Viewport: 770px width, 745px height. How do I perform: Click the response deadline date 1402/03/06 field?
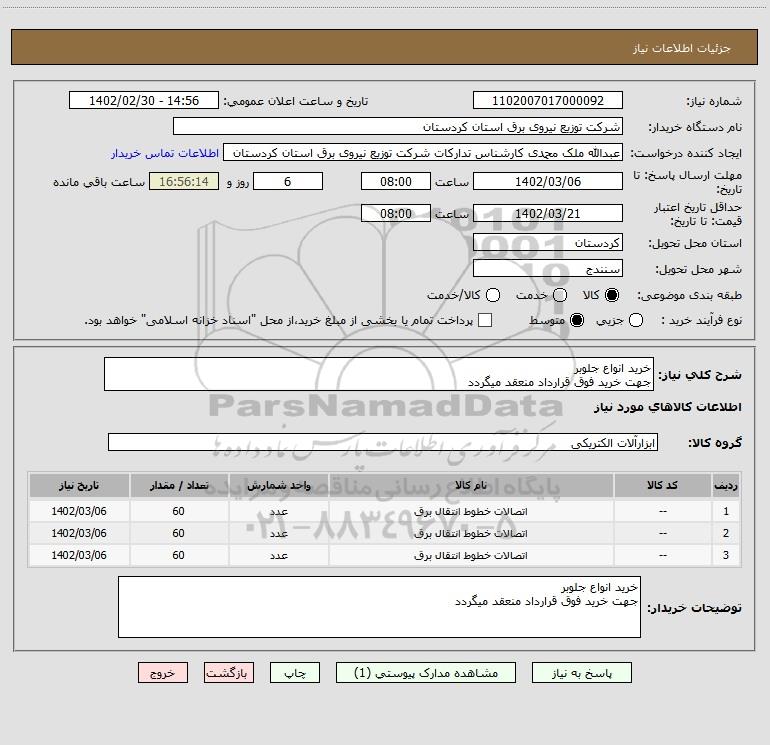click(548, 181)
